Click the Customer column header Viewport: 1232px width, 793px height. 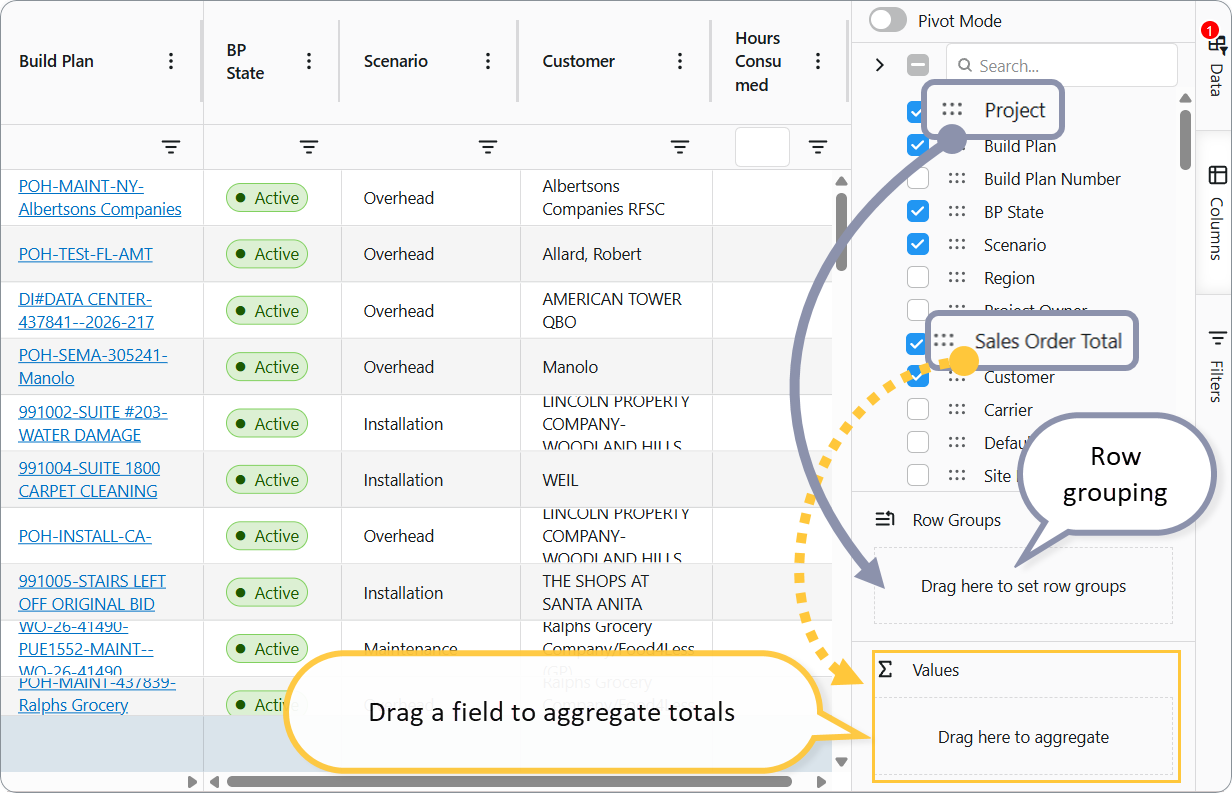coord(579,61)
